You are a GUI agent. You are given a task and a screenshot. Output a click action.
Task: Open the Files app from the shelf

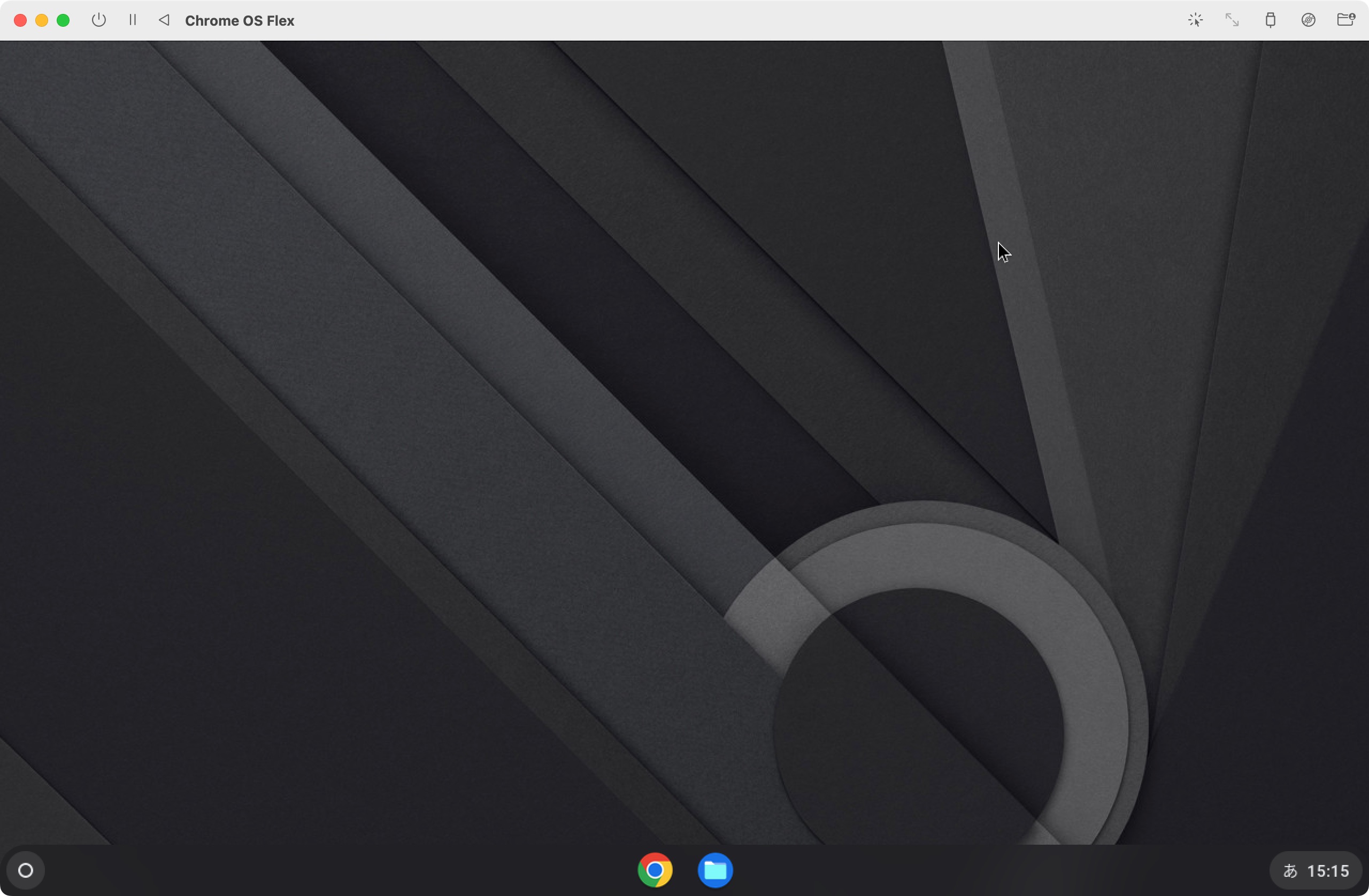pyautogui.click(x=715, y=870)
